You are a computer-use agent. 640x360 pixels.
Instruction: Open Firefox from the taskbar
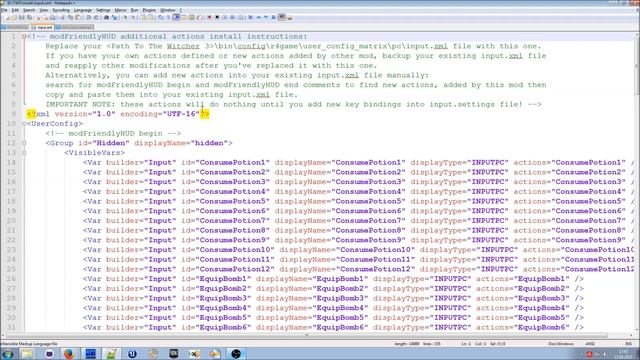tap(69, 354)
